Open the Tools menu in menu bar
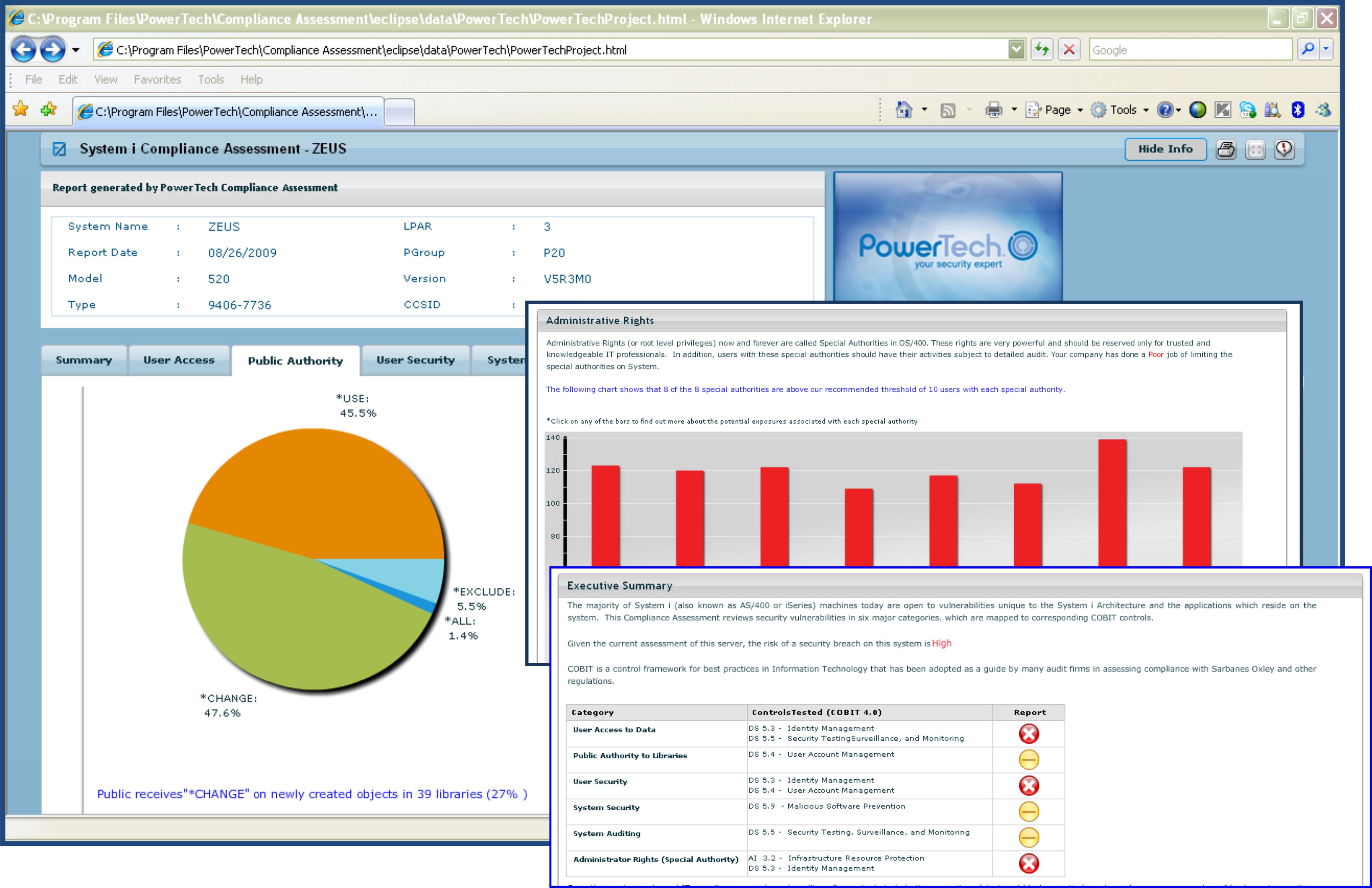This screenshot has height=888, width=1372. (210, 80)
